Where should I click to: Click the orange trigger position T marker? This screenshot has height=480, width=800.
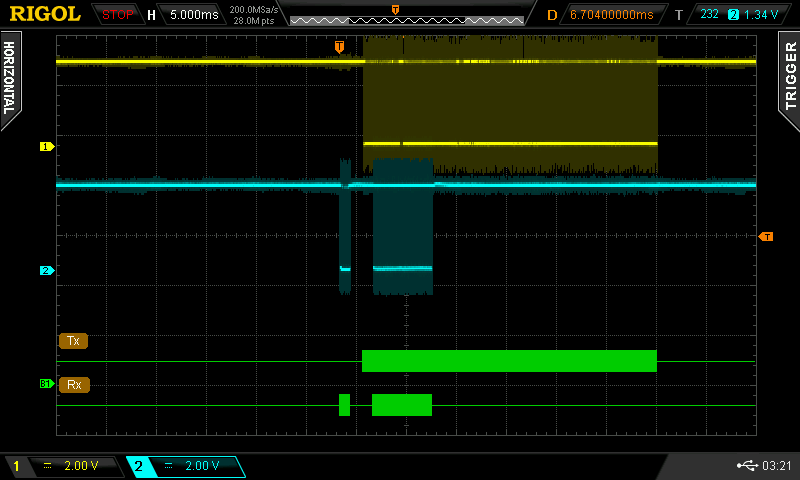click(x=340, y=47)
